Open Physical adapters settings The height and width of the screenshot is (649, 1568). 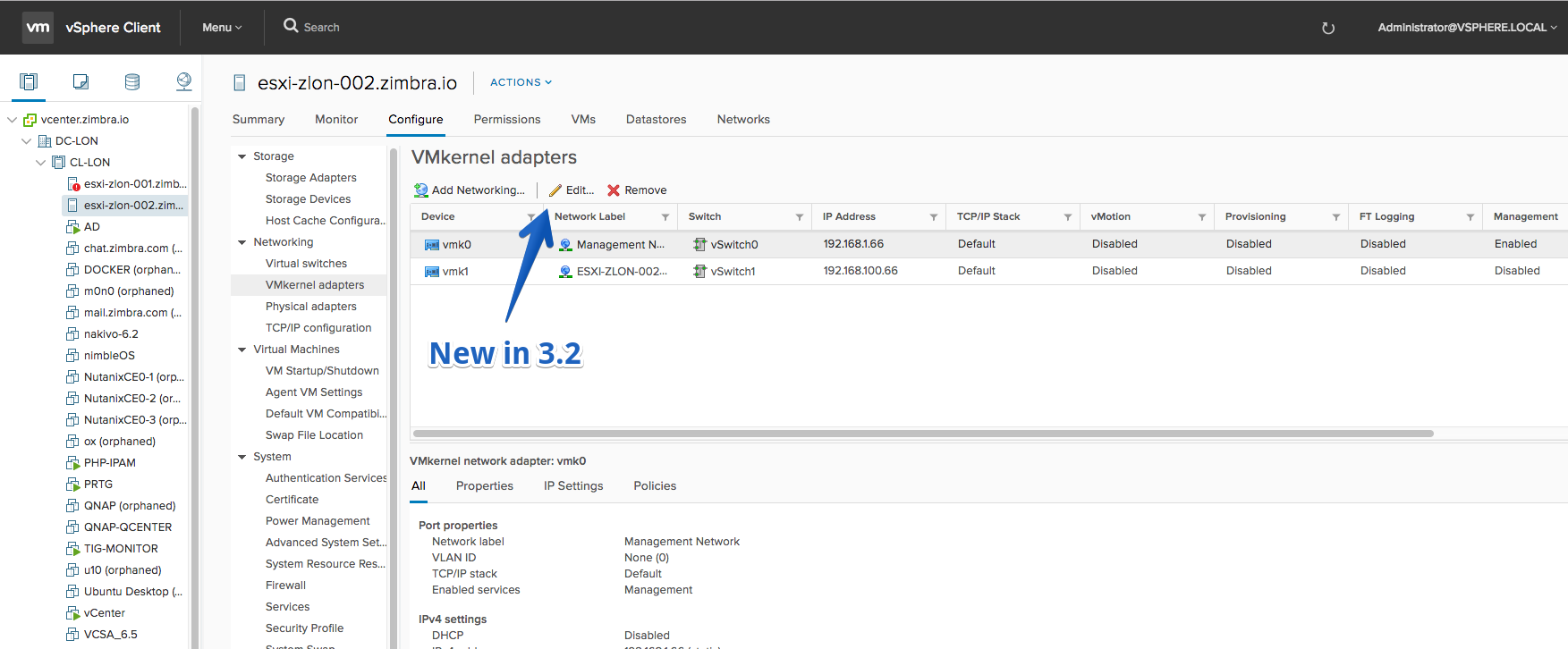[310, 307]
